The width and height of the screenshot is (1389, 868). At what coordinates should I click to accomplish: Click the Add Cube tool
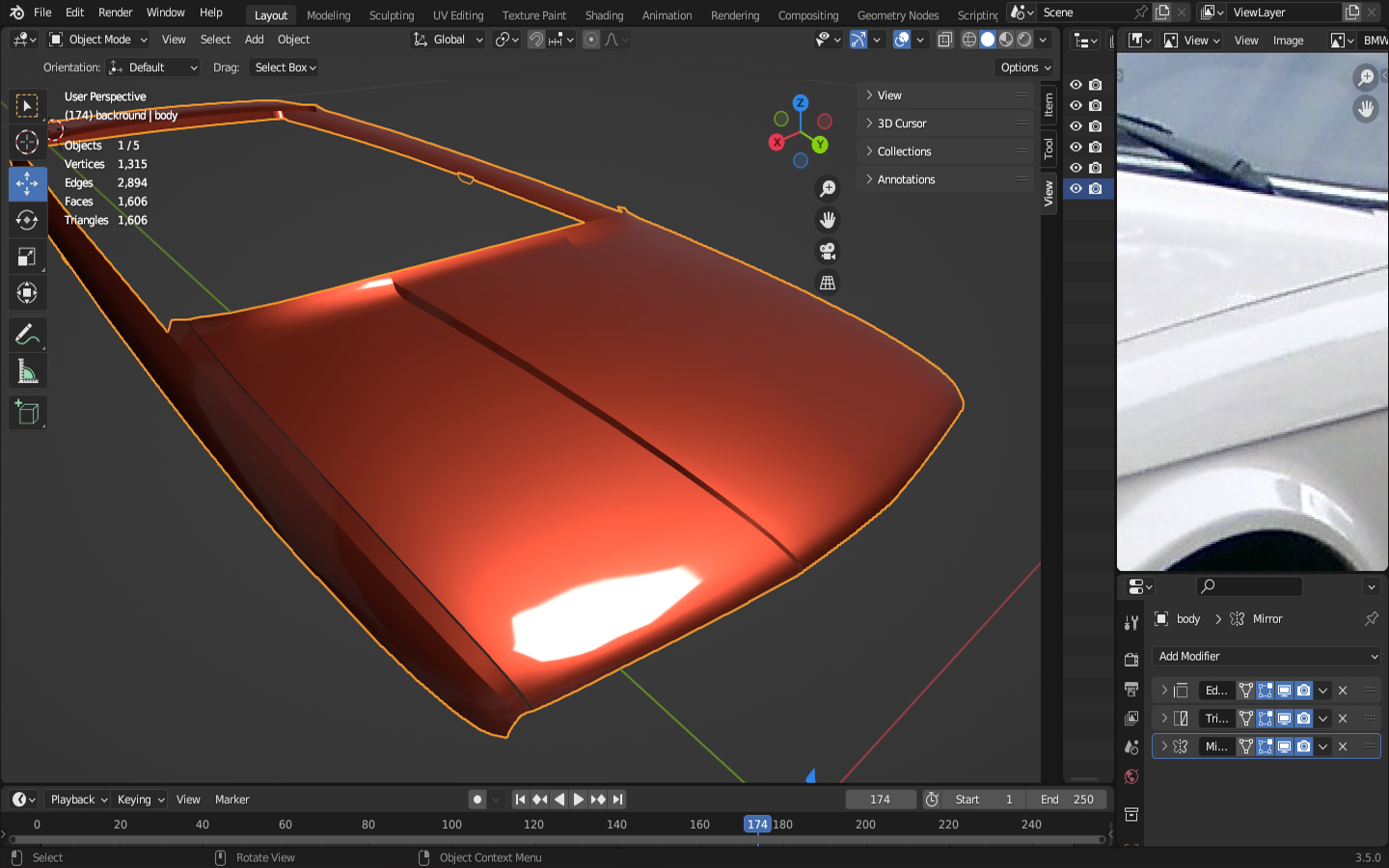click(27, 413)
